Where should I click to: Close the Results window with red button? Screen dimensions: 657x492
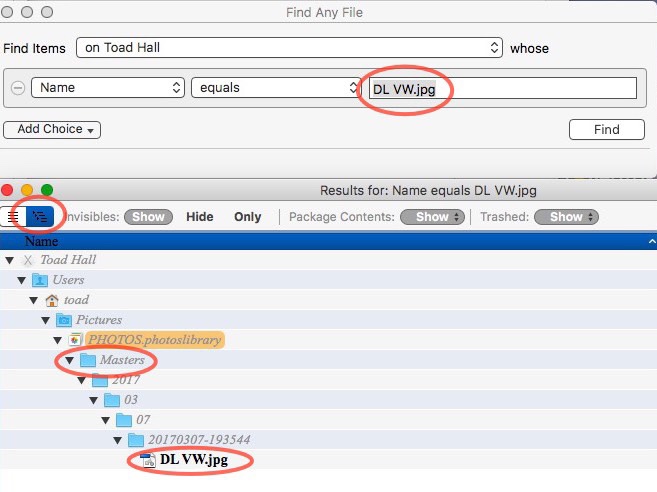(7, 190)
